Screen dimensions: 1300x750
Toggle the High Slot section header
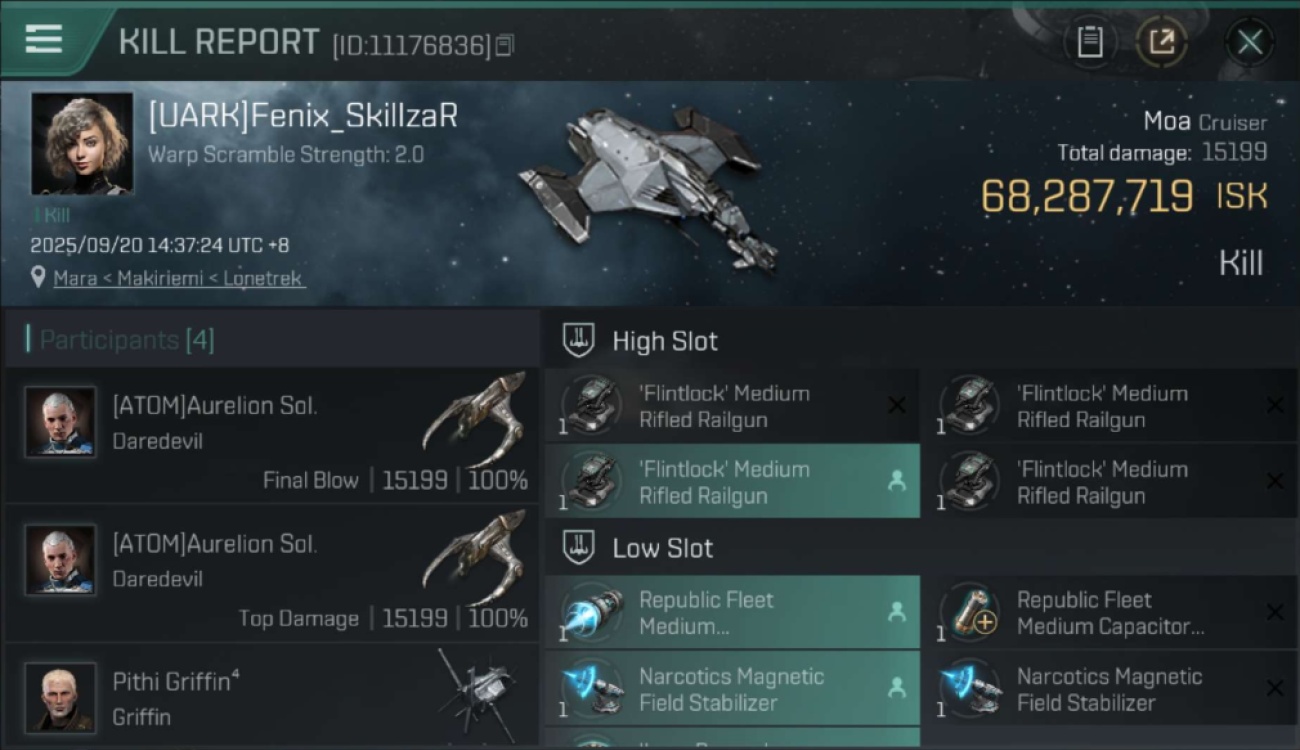pos(665,341)
